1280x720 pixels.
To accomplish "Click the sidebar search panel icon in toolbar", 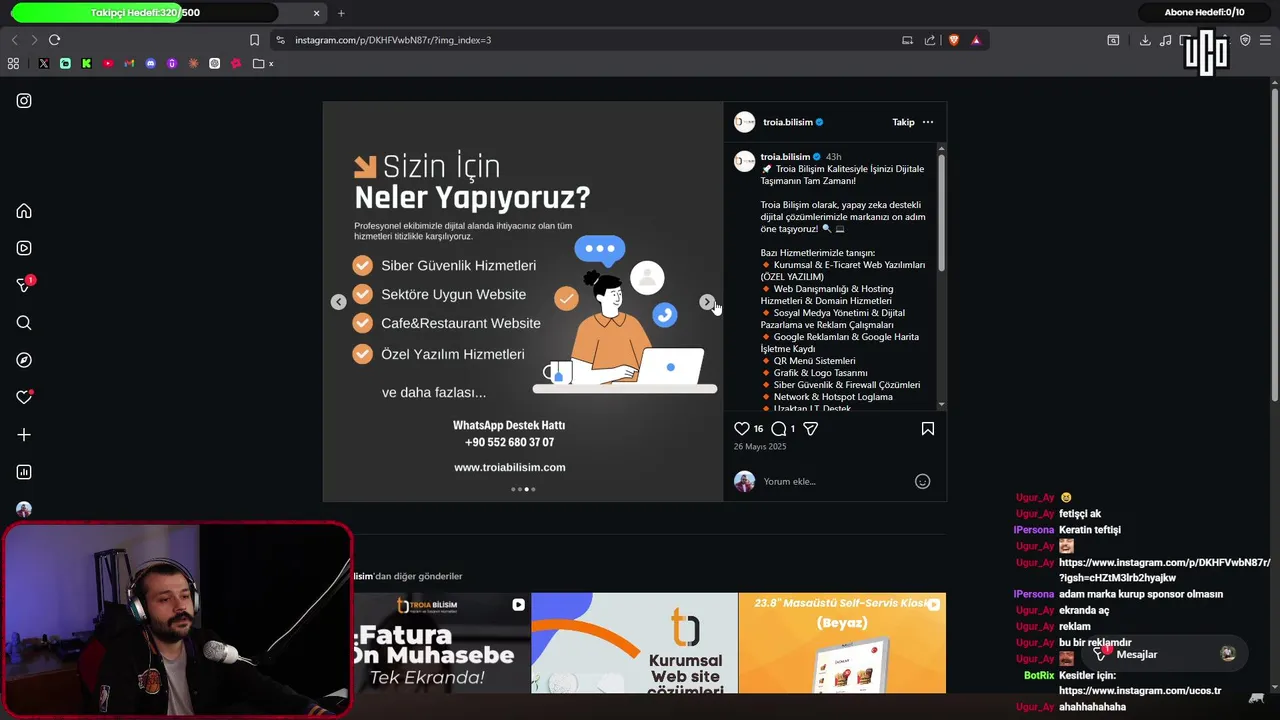I will pos(1113,40).
